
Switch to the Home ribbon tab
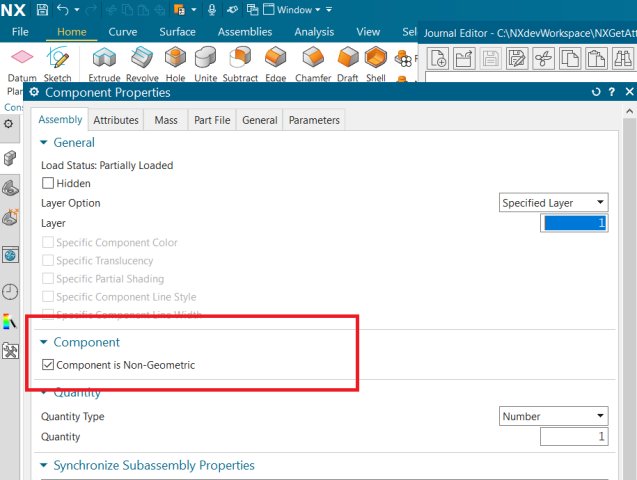72,32
